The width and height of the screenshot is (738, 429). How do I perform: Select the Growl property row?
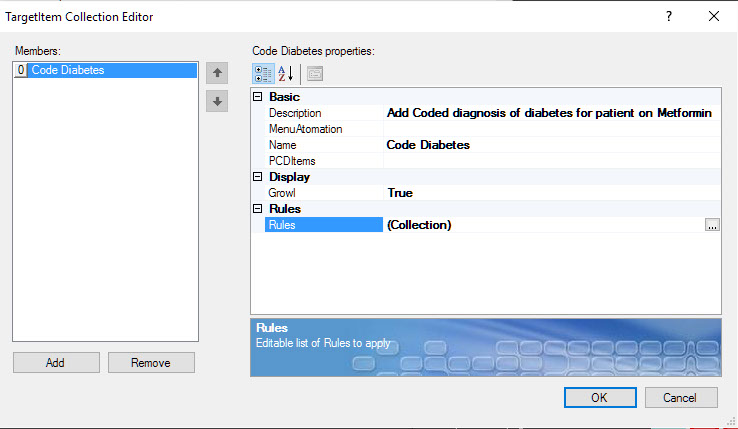coord(320,193)
